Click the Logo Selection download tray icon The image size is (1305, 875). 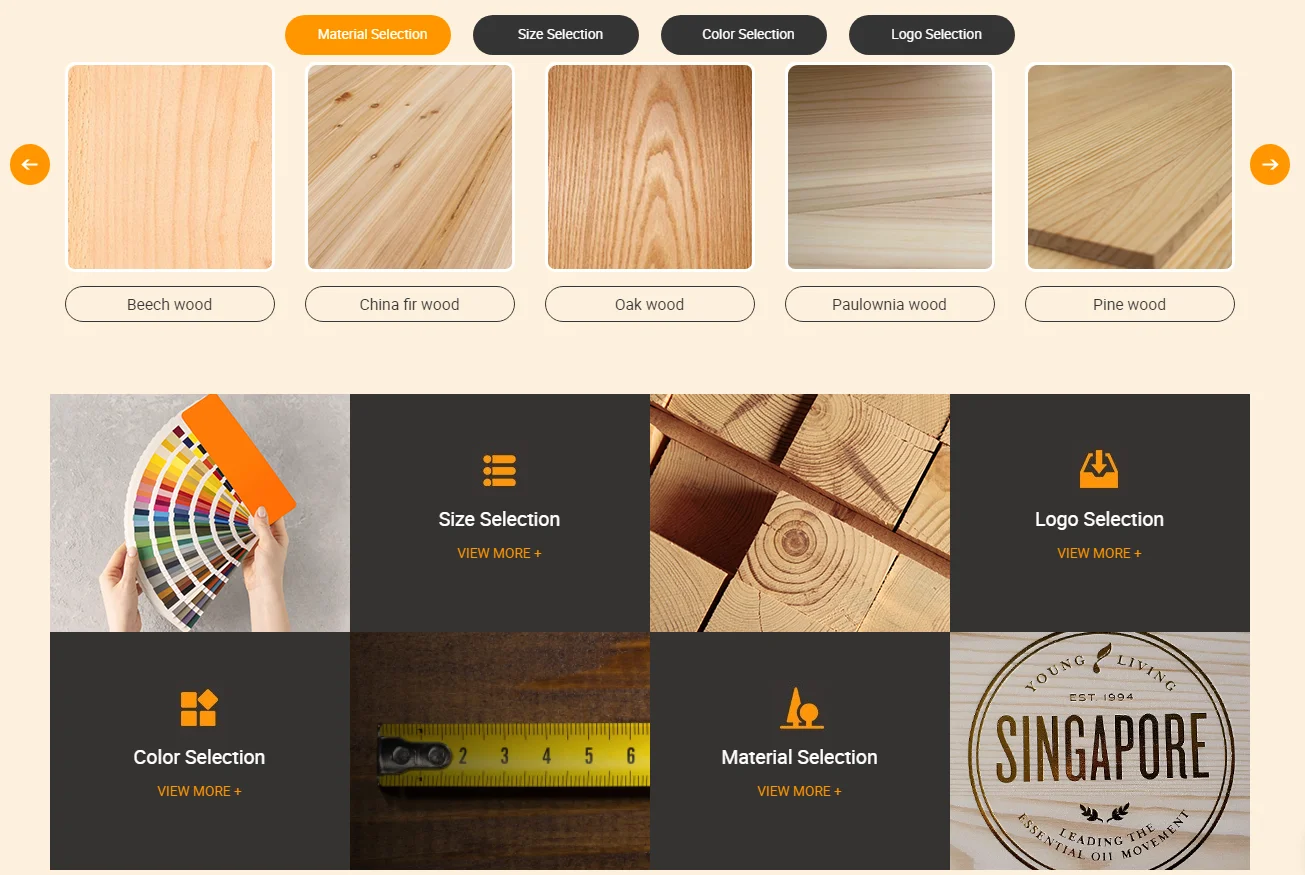click(x=1099, y=469)
